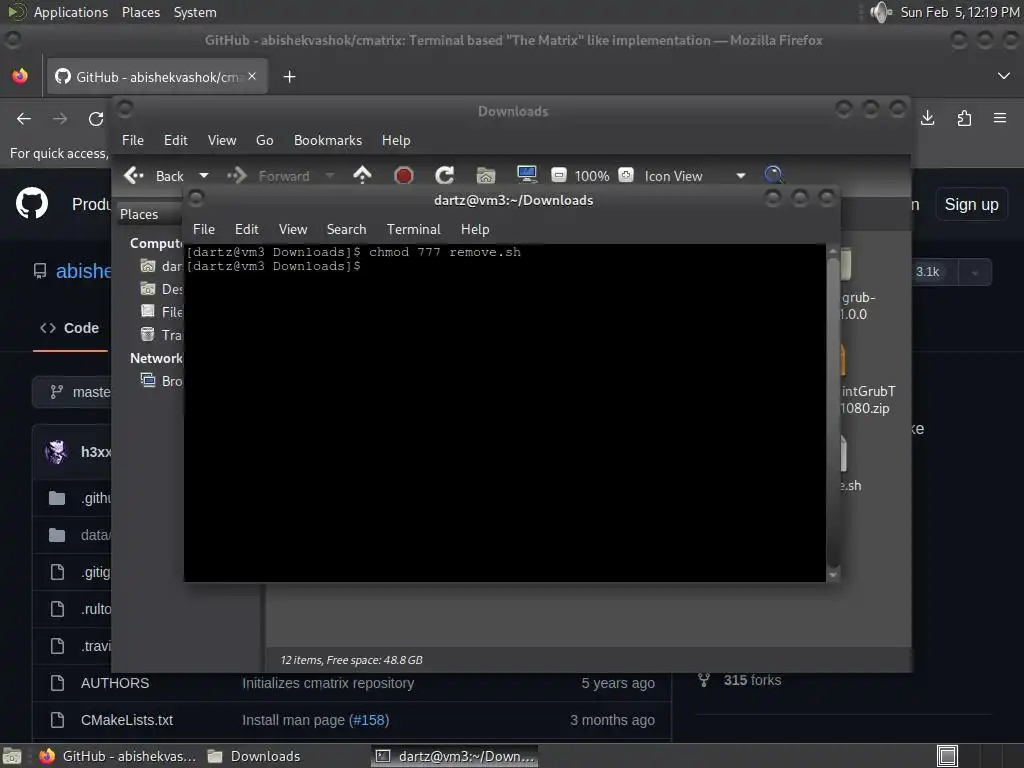Open the Places sidebar selector
The image size is (1024, 768).
(150, 214)
